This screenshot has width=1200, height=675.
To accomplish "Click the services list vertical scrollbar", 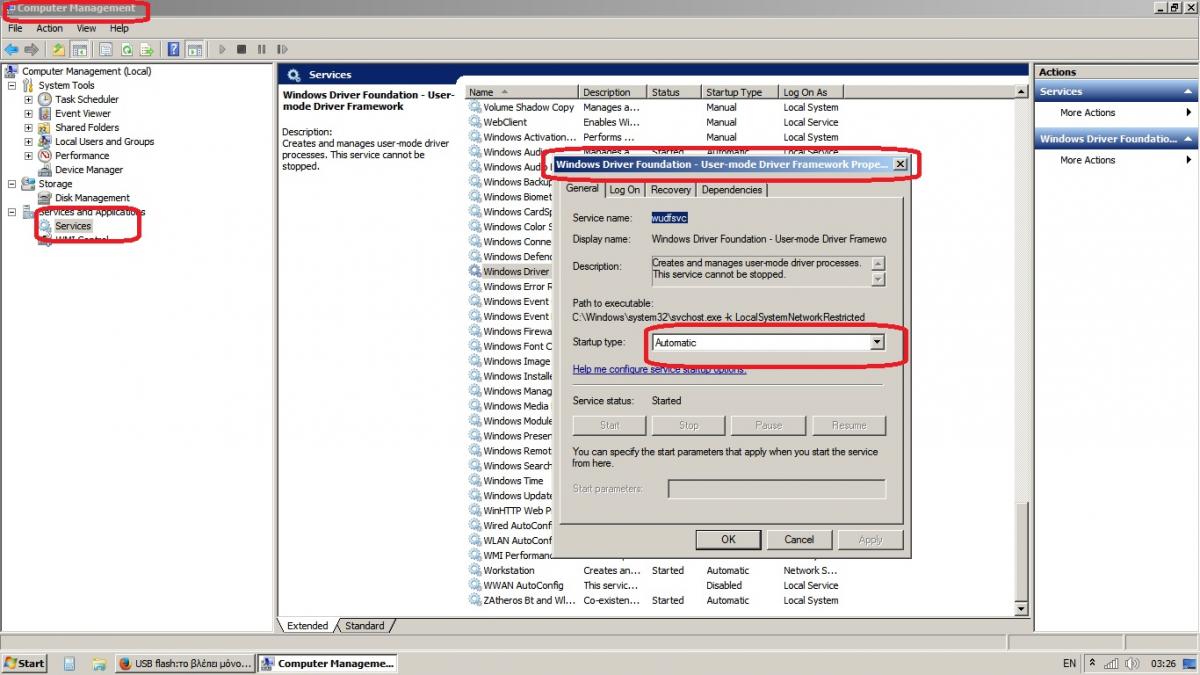I will [1021, 350].
